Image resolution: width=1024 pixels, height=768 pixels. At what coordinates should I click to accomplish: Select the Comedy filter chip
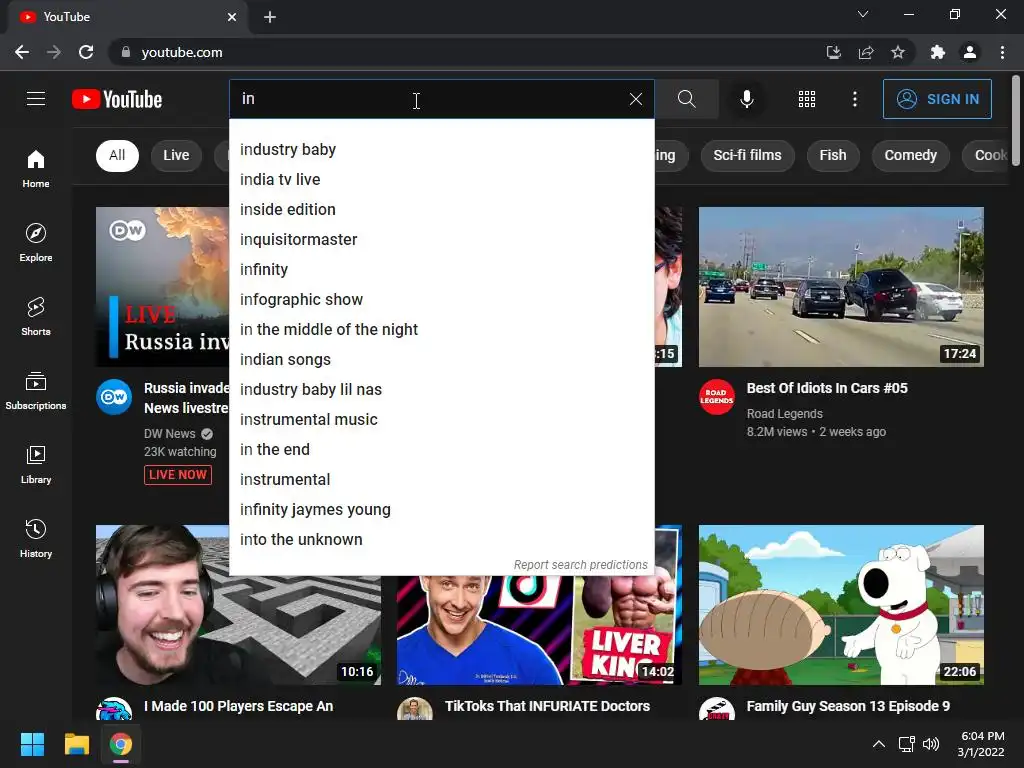[x=910, y=155]
